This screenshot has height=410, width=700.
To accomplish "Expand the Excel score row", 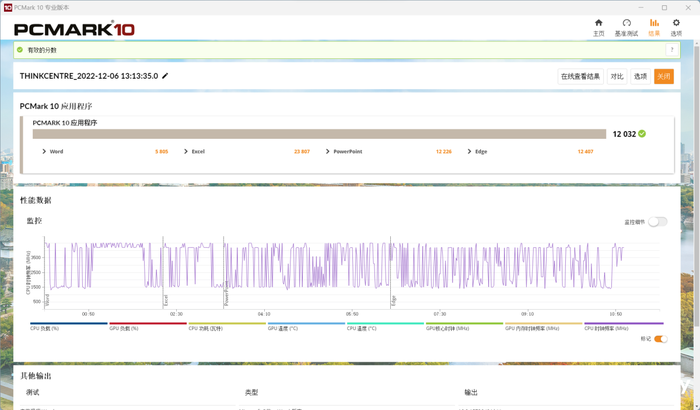I will [187, 151].
